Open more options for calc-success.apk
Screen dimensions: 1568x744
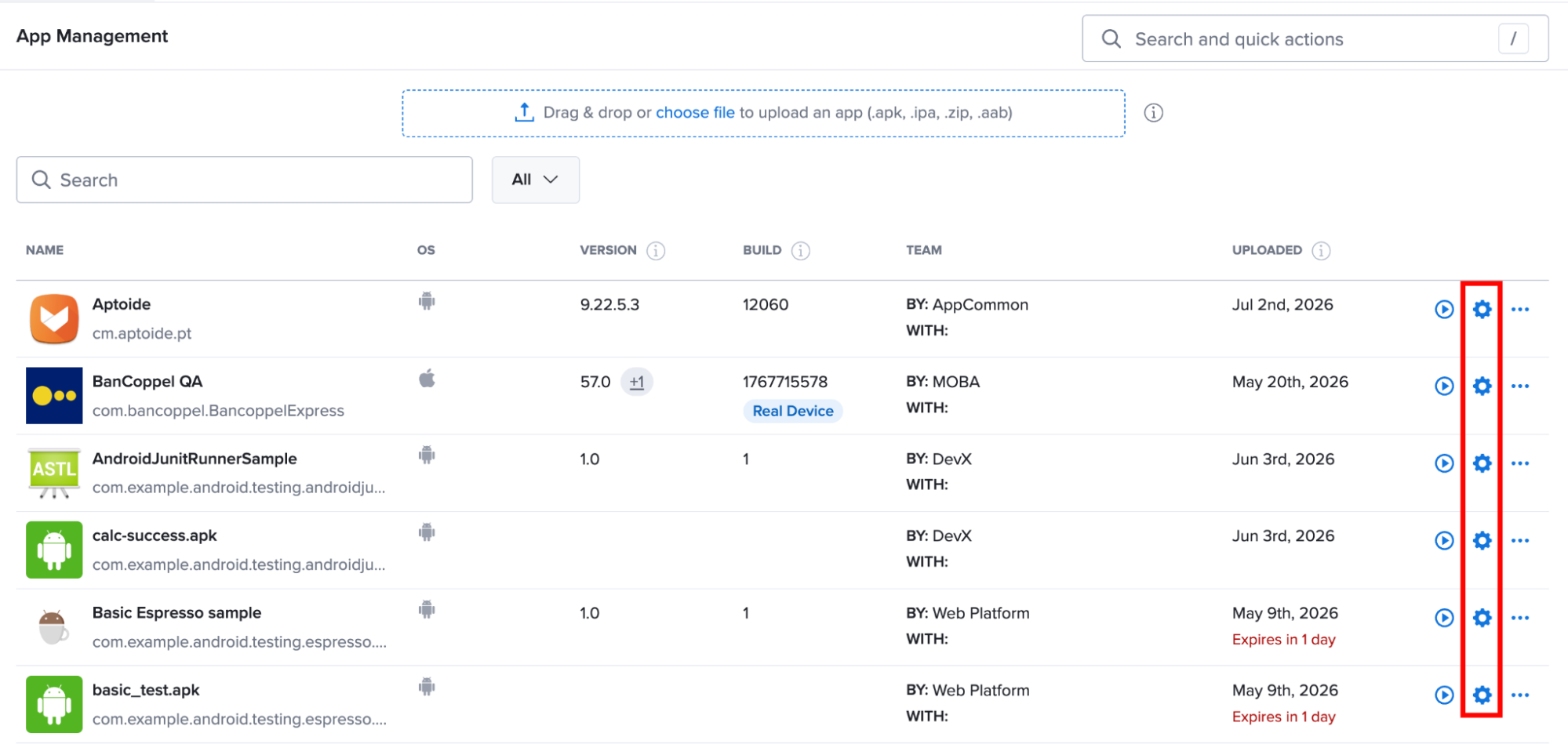point(1519,541)
